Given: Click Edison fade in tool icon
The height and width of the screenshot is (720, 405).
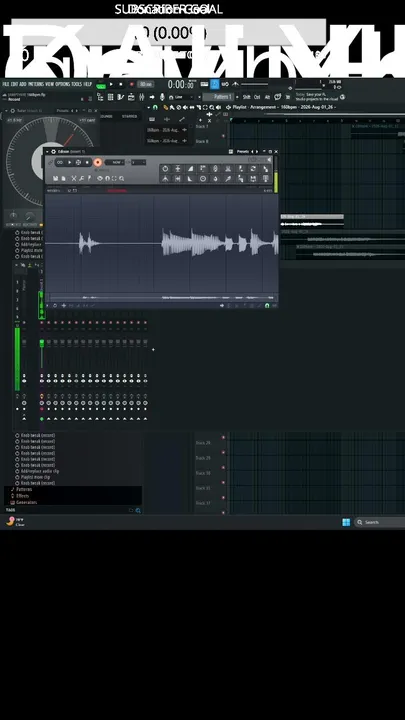Looking at the screenshot, I should coord(190,169).
